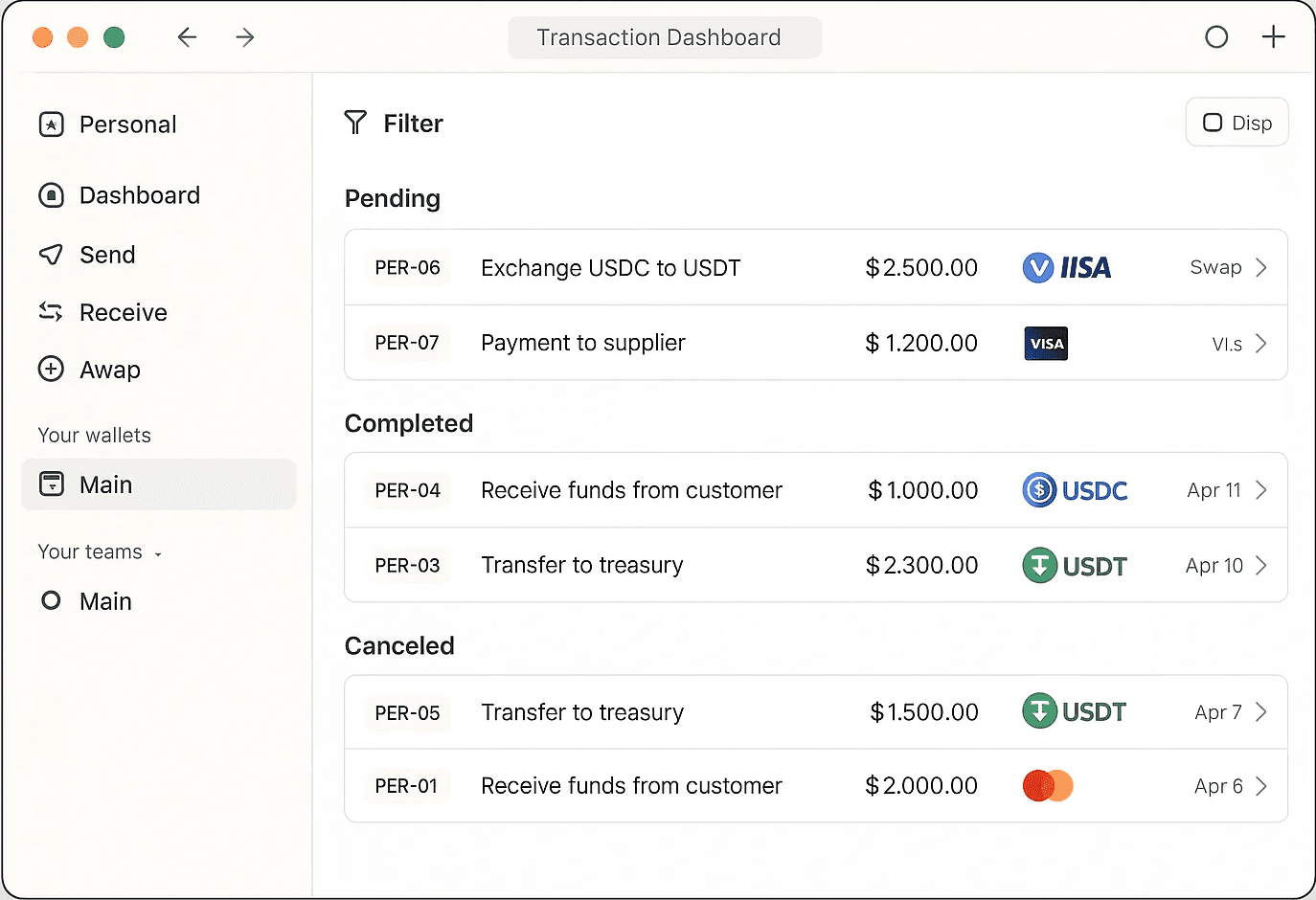Click the PER-06 ID badge
Image resolution: width=1316 pixels, height=900 pixels.
[407, 268]
